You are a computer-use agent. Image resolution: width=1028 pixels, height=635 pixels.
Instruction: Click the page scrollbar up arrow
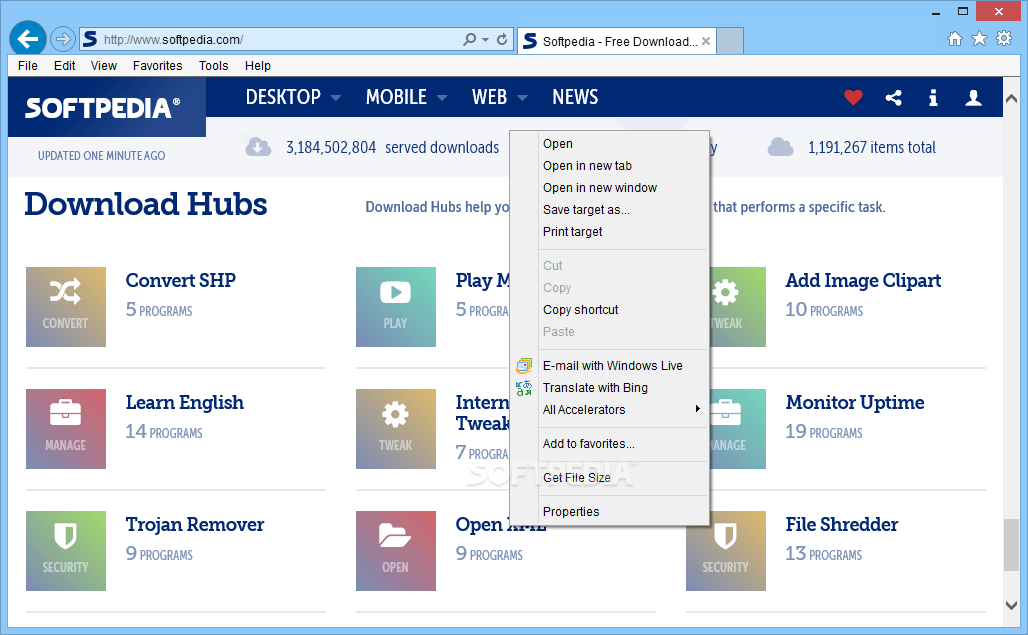(x=1012, y=99)
